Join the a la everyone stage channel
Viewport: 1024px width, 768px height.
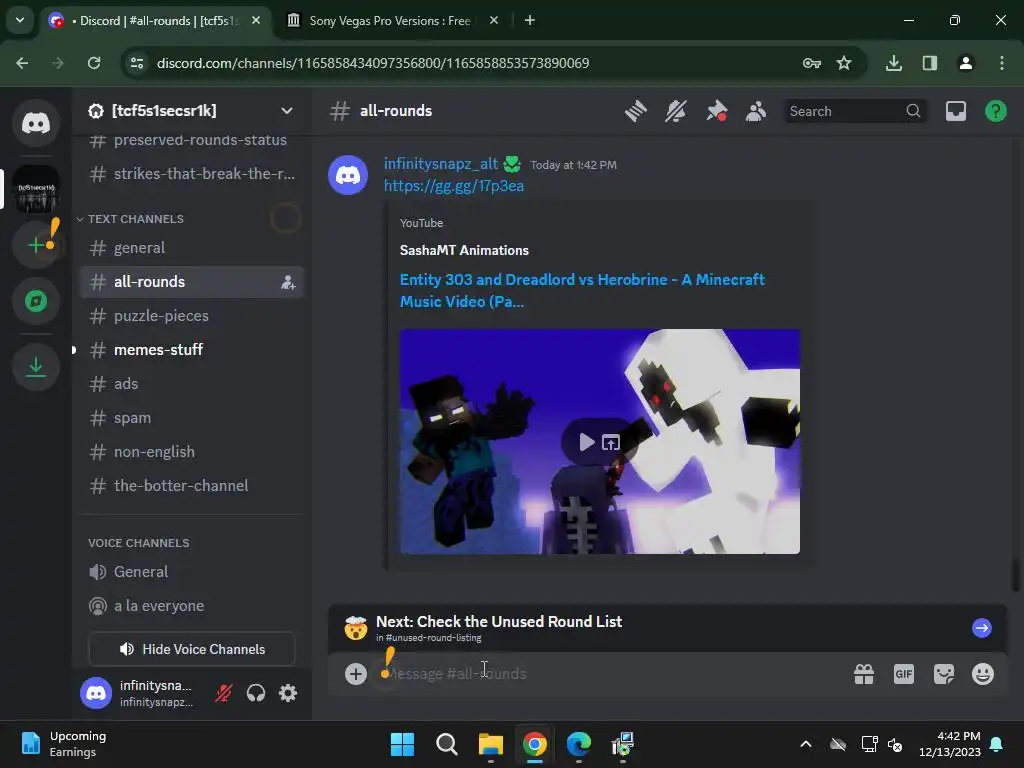pyautogui.click(x=192, y=606)
